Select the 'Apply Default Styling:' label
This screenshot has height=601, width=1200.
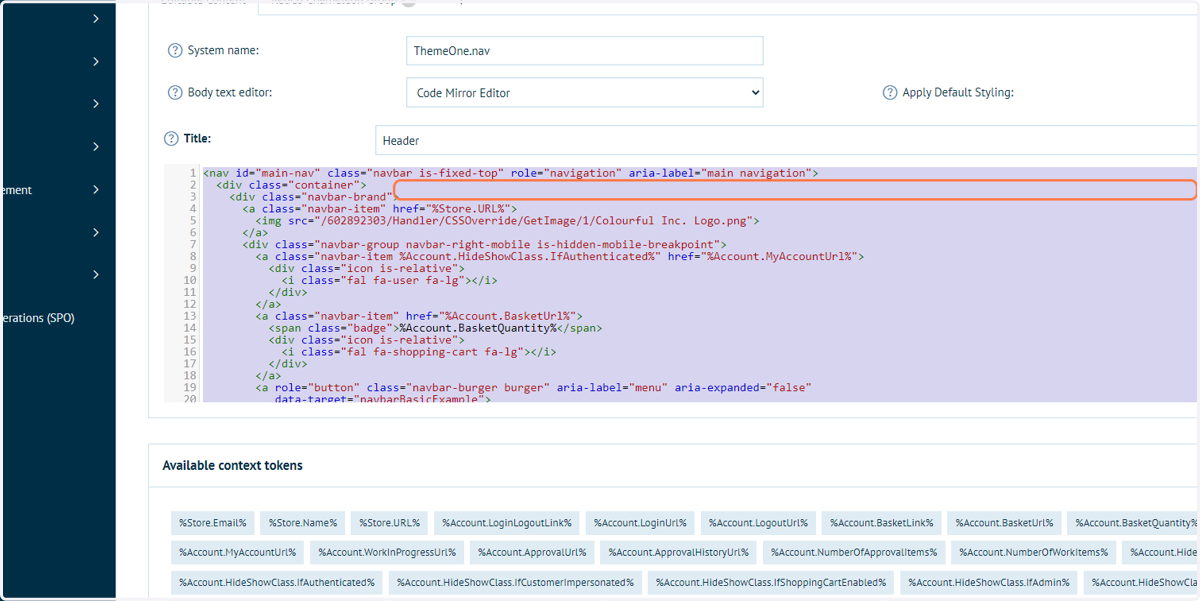[x=958, y=92]
